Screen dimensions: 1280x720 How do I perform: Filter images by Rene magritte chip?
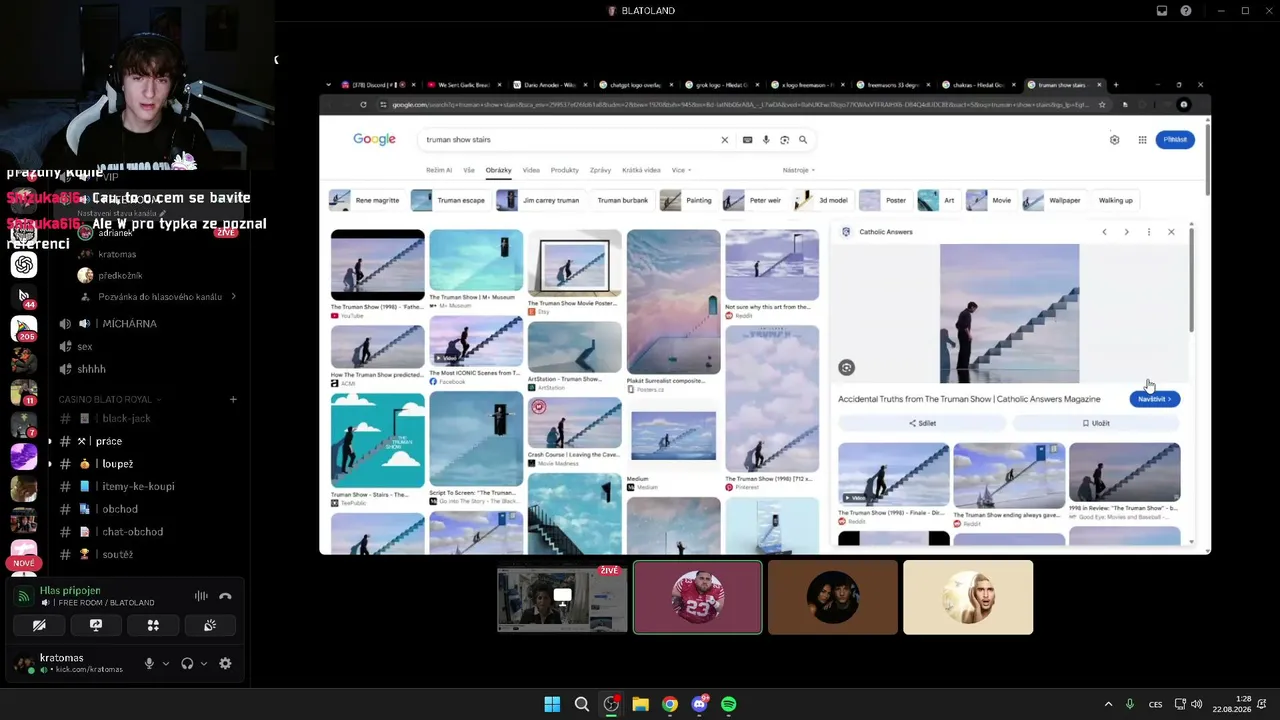pos(365,200)
